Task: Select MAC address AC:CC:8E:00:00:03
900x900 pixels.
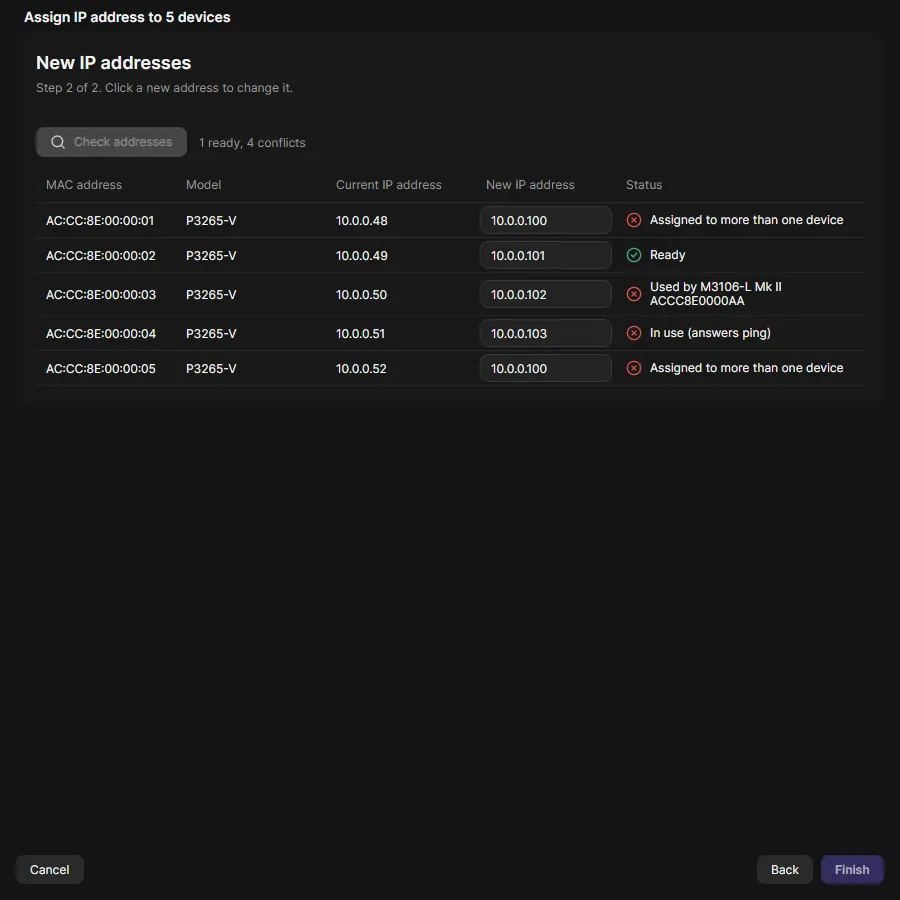Action: pyautogui.click(x=100, y=294)
